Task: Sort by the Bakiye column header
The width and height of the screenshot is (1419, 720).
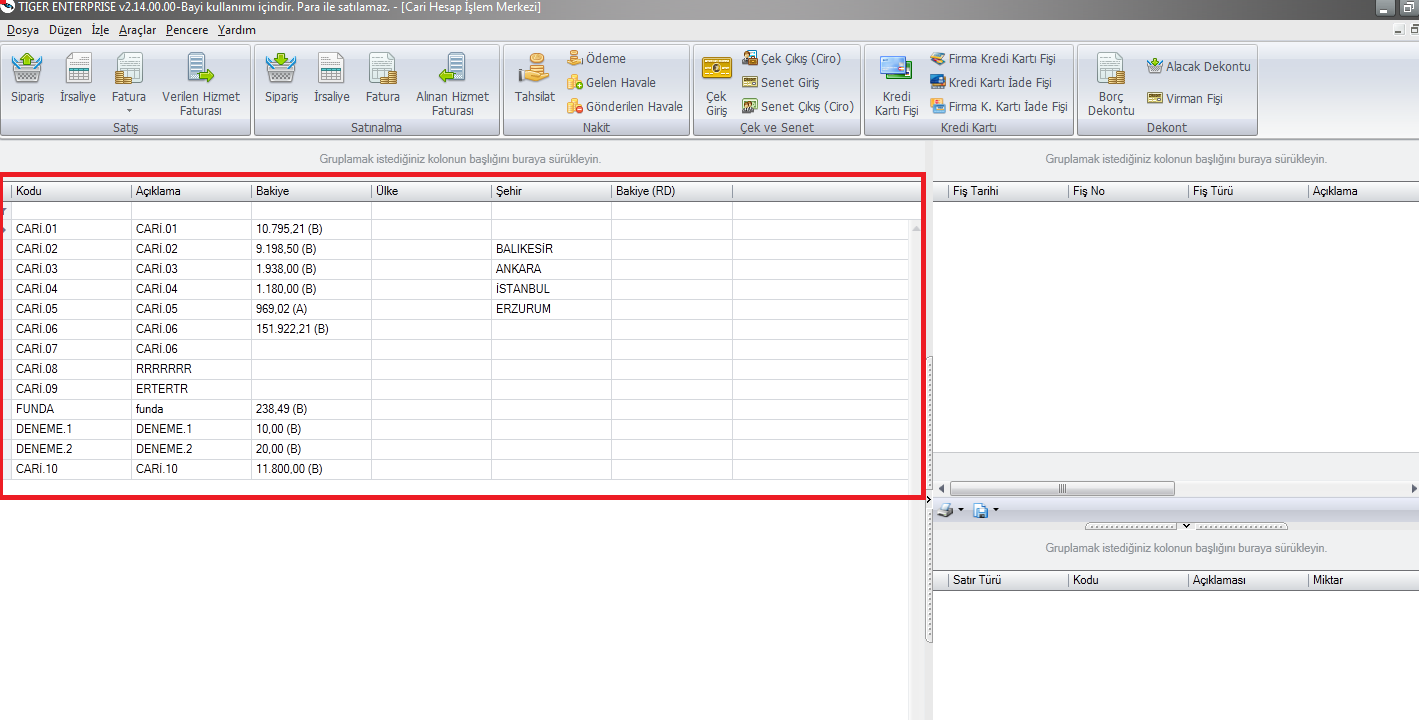Action: coord(311,191)
